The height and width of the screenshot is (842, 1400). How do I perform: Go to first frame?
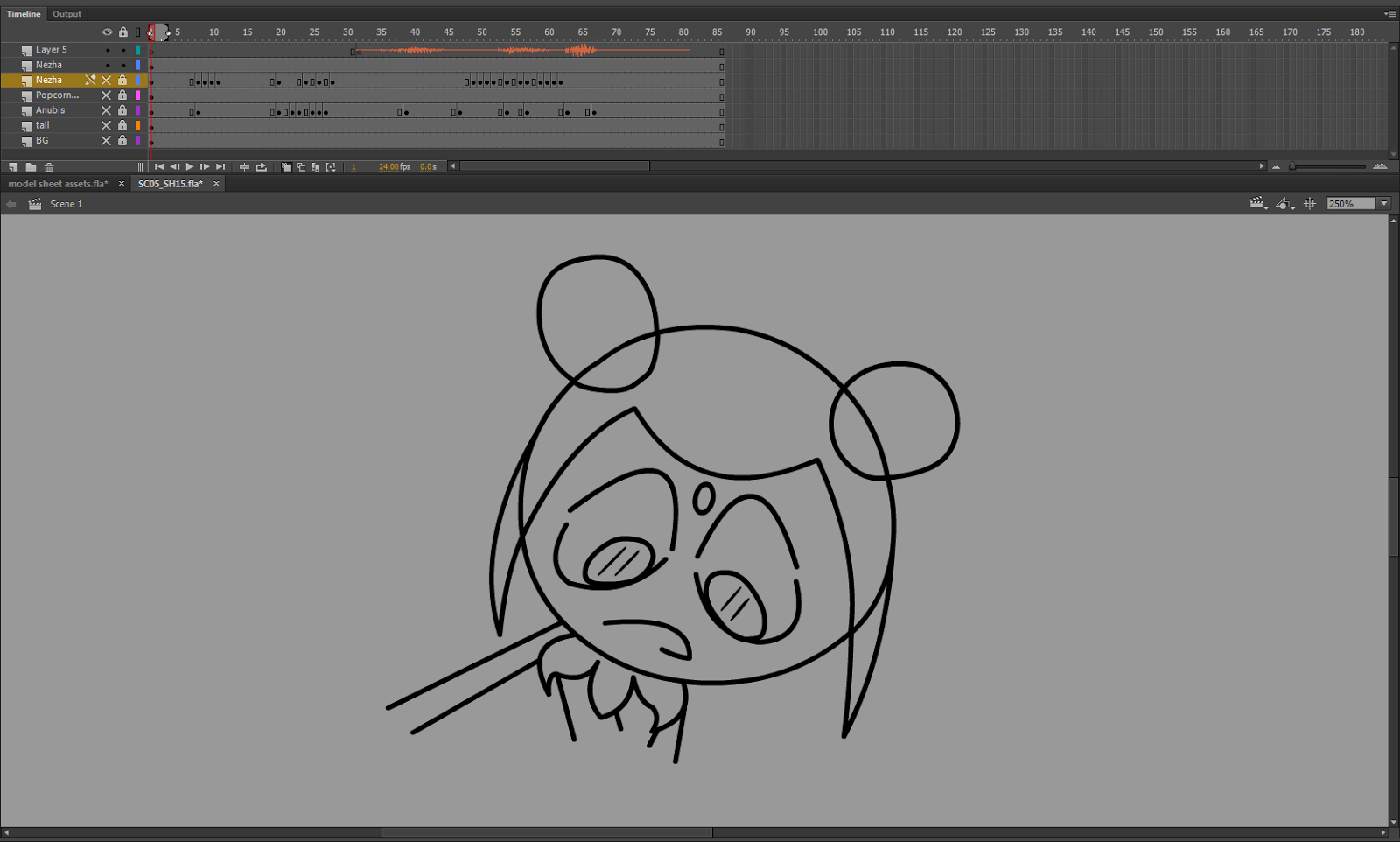159,166
